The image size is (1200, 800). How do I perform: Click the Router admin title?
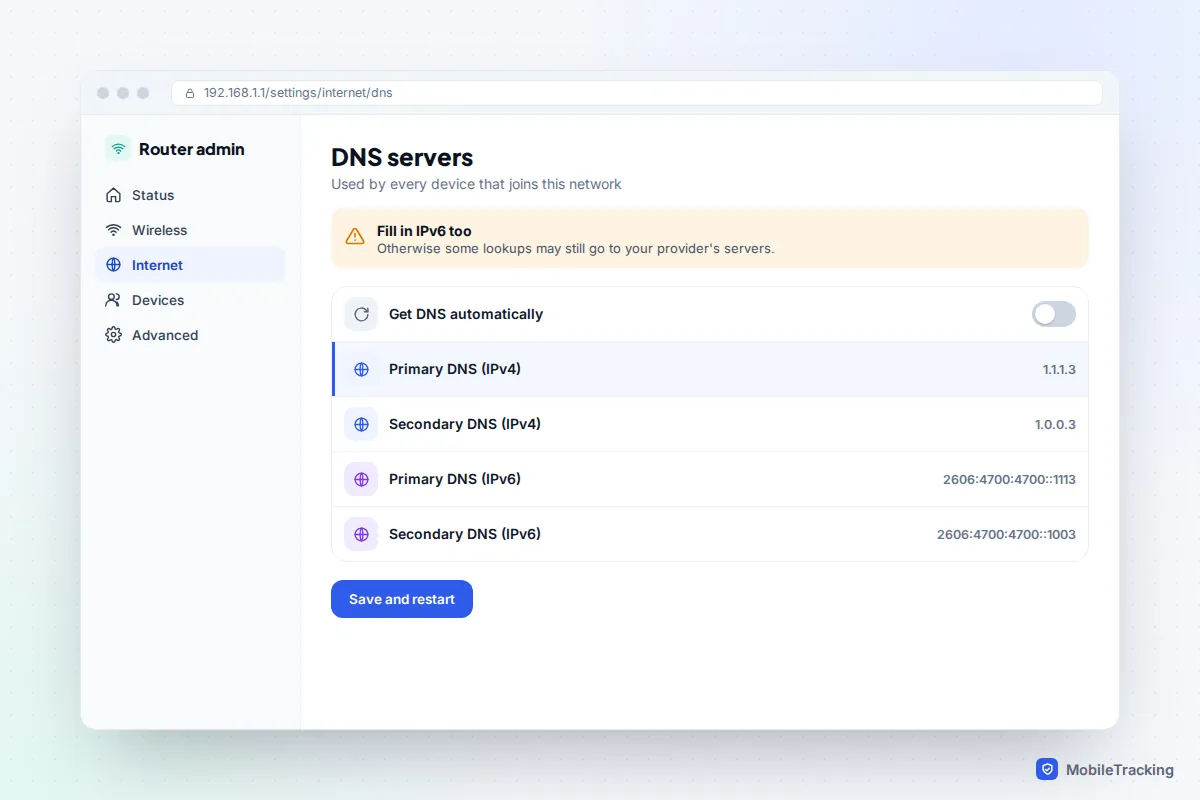coord(192,149)
